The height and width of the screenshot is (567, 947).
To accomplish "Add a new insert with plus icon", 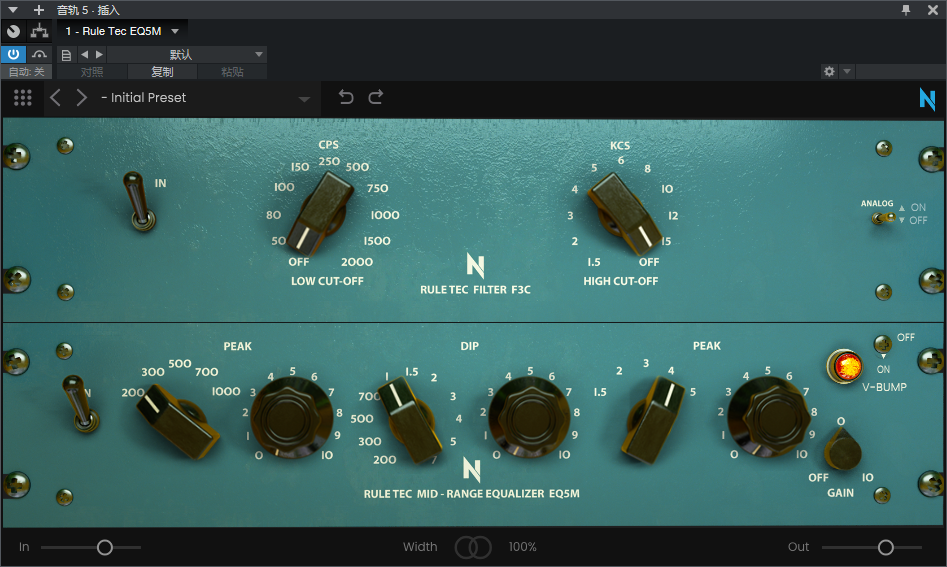I will tap(39, 10).
